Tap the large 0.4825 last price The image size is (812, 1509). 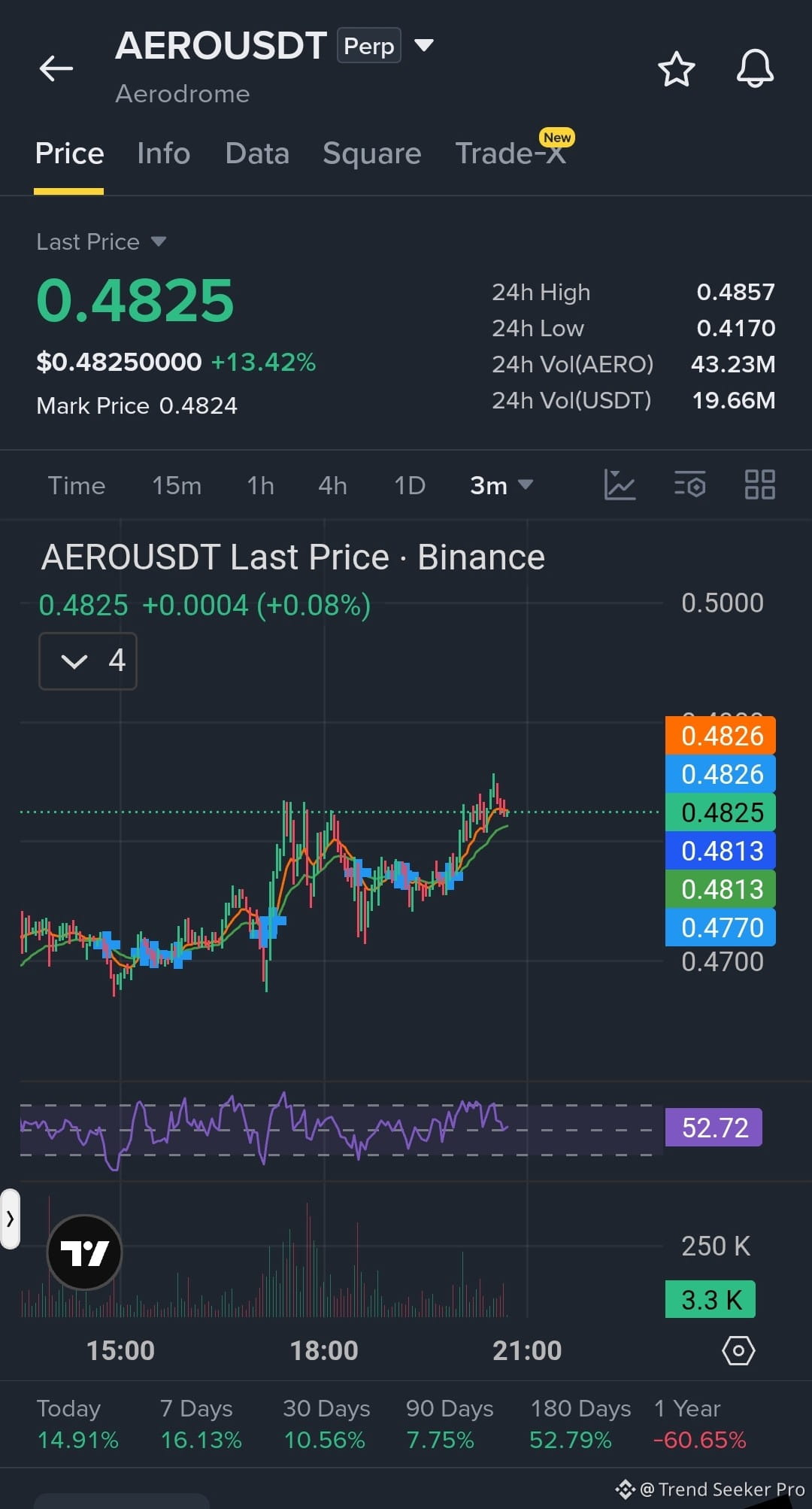(135, 301)
